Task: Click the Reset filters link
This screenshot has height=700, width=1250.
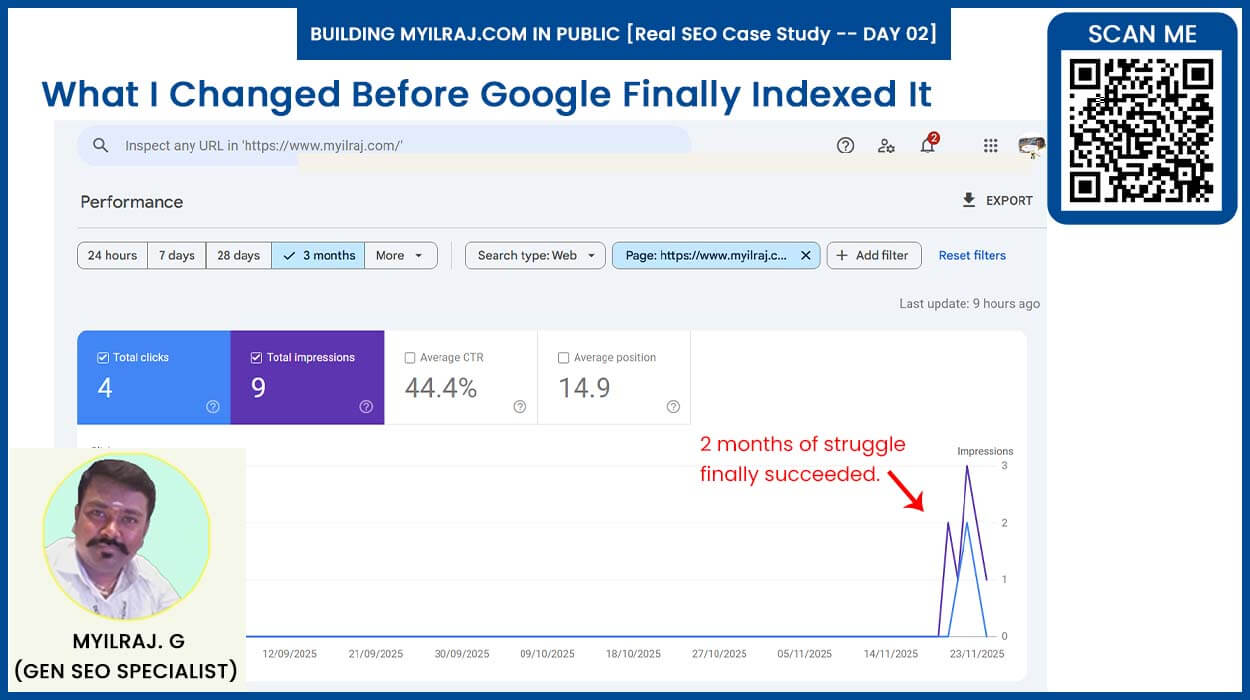Action: [x=971, y=255]
